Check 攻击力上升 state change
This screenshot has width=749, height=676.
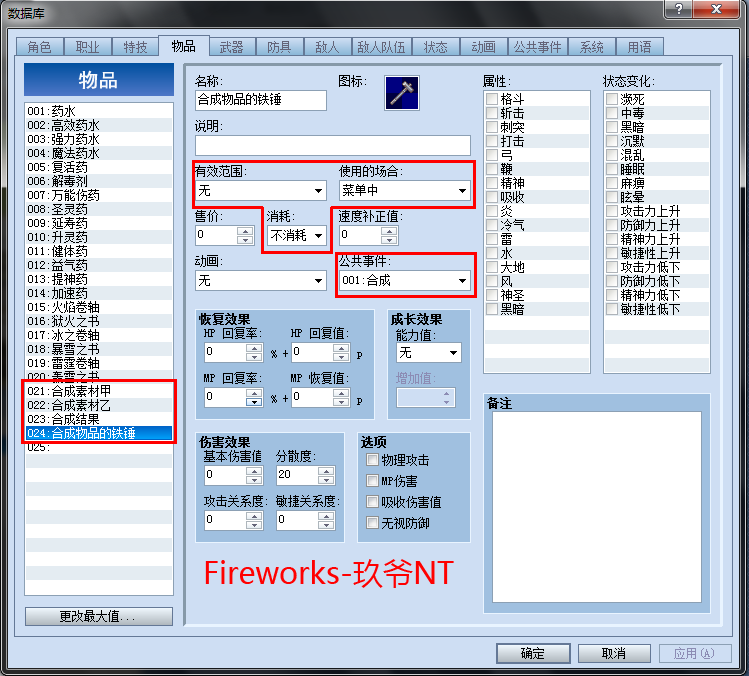(612, 211)
